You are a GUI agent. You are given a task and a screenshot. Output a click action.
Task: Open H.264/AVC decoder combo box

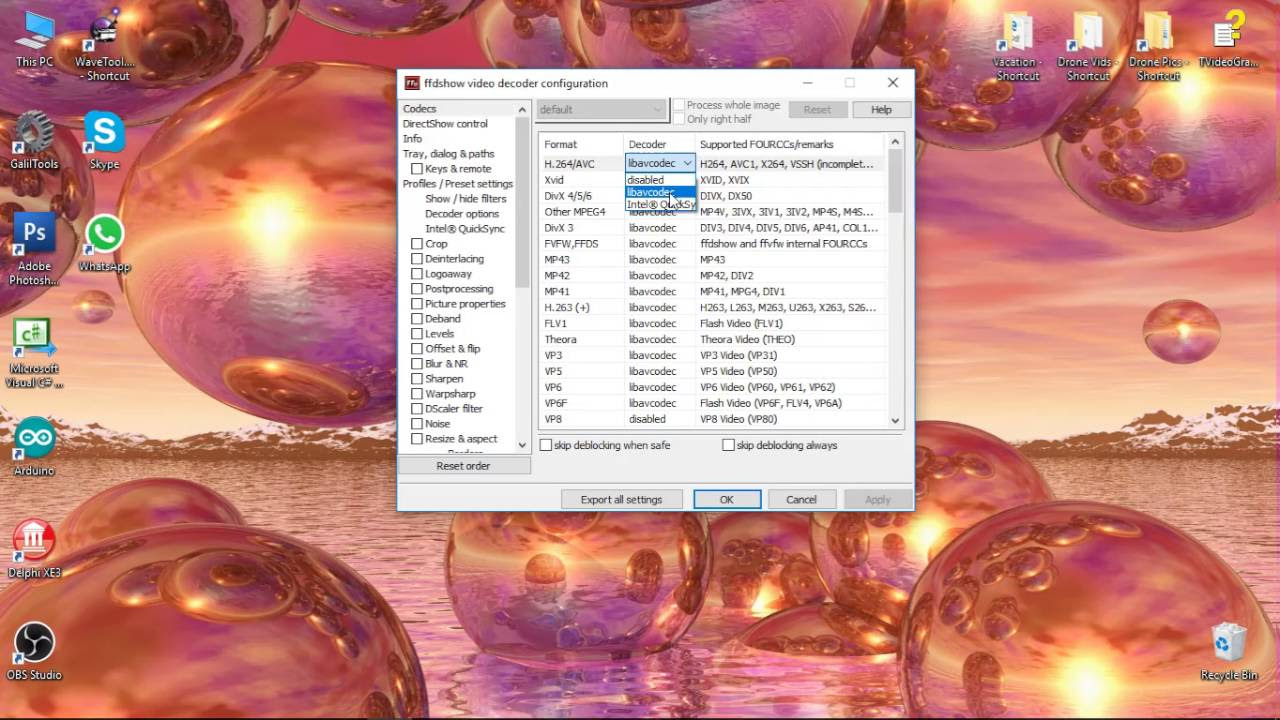660,163
